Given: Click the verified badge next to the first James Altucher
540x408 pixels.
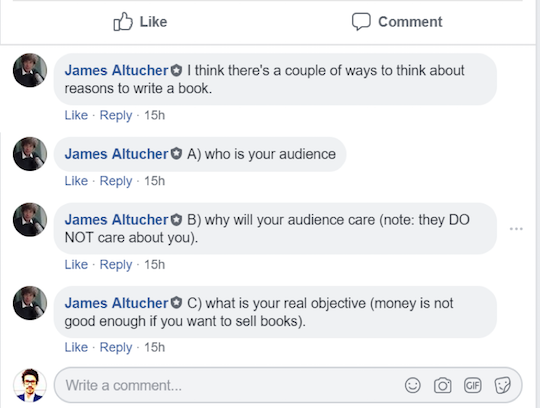Looking at the screenshot, I should (x=176, y=70).
